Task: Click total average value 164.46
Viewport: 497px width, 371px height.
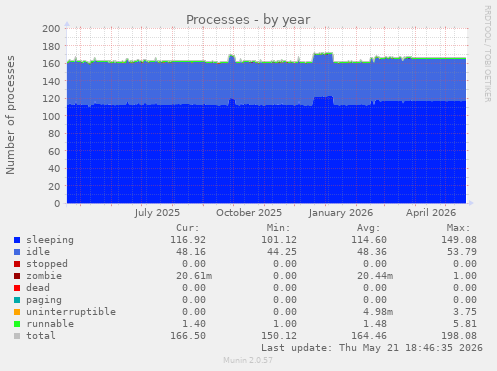Action: coord(369,336)
